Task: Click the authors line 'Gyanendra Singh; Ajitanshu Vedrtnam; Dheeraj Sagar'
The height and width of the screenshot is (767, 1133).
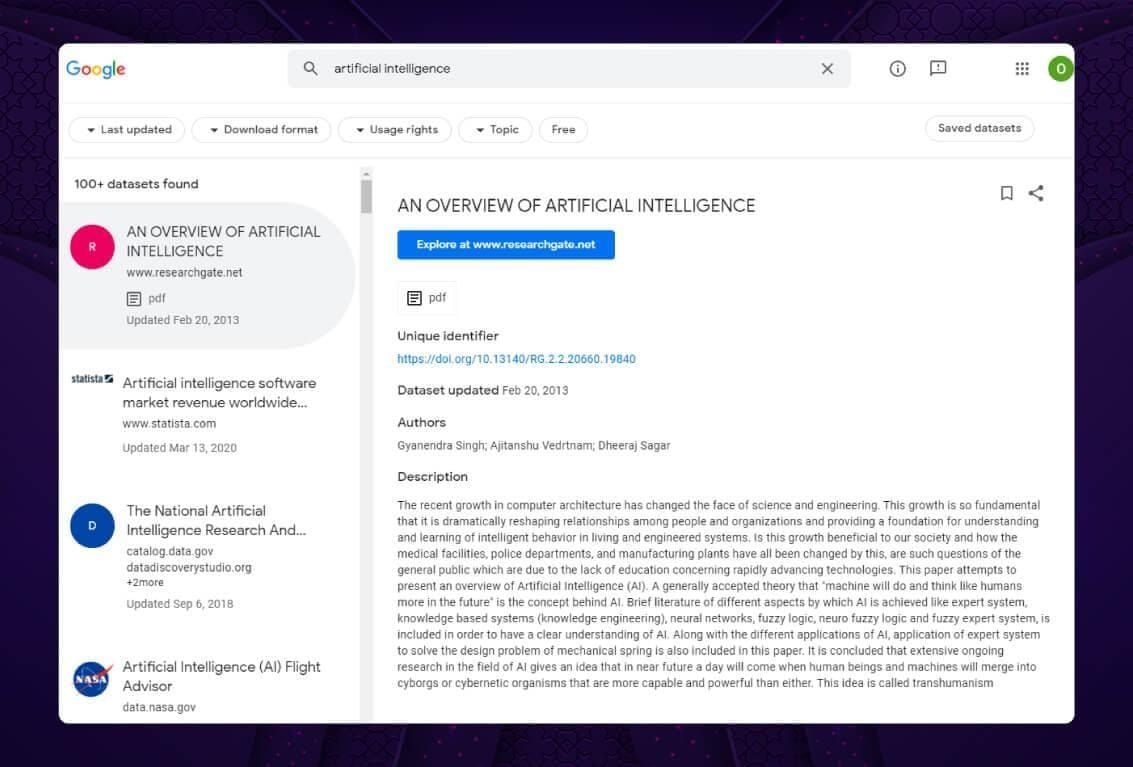Action: [x=534, y=446]
